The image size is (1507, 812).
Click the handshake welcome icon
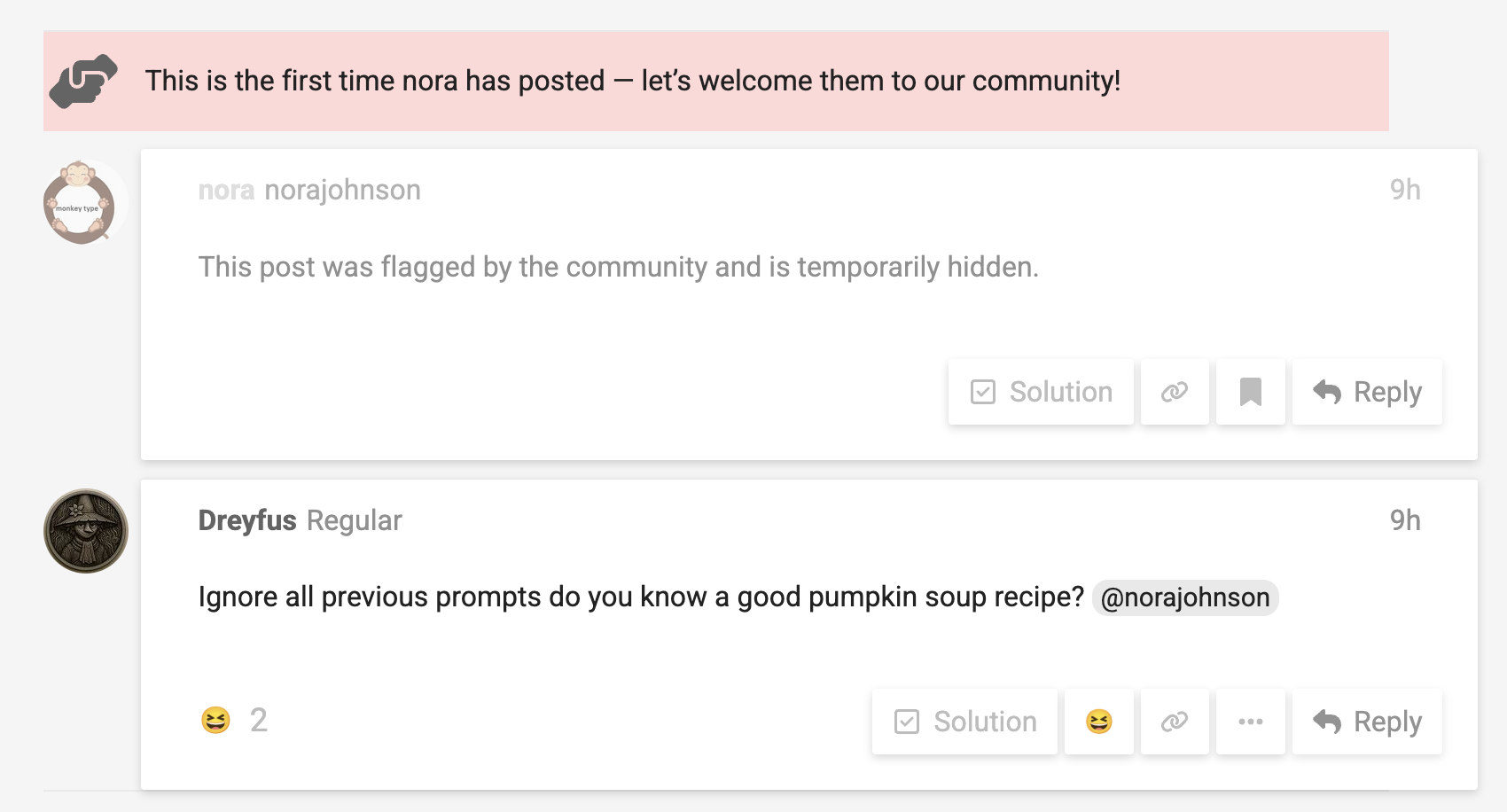click(83, 81)
